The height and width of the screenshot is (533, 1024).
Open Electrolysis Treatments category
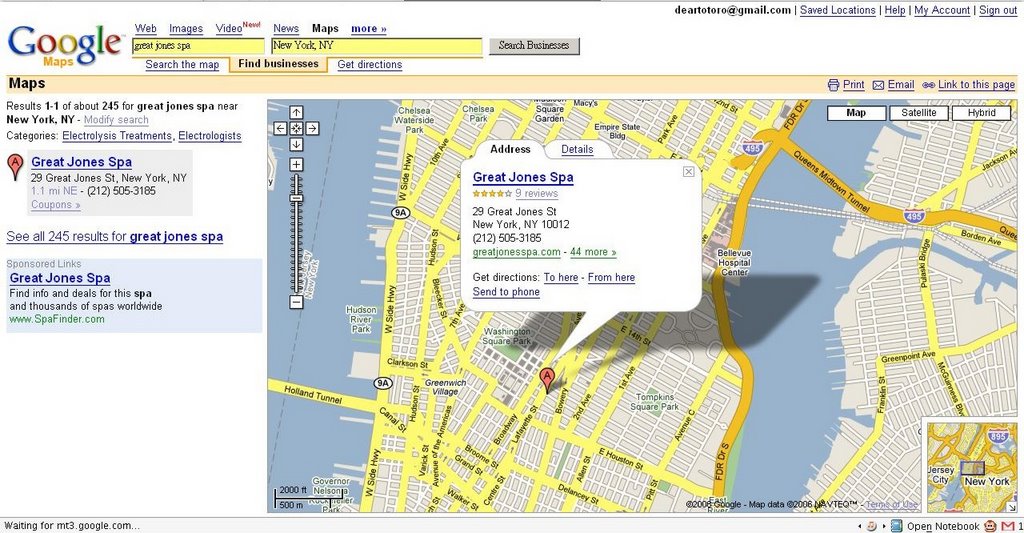click(x=117, y=136)
